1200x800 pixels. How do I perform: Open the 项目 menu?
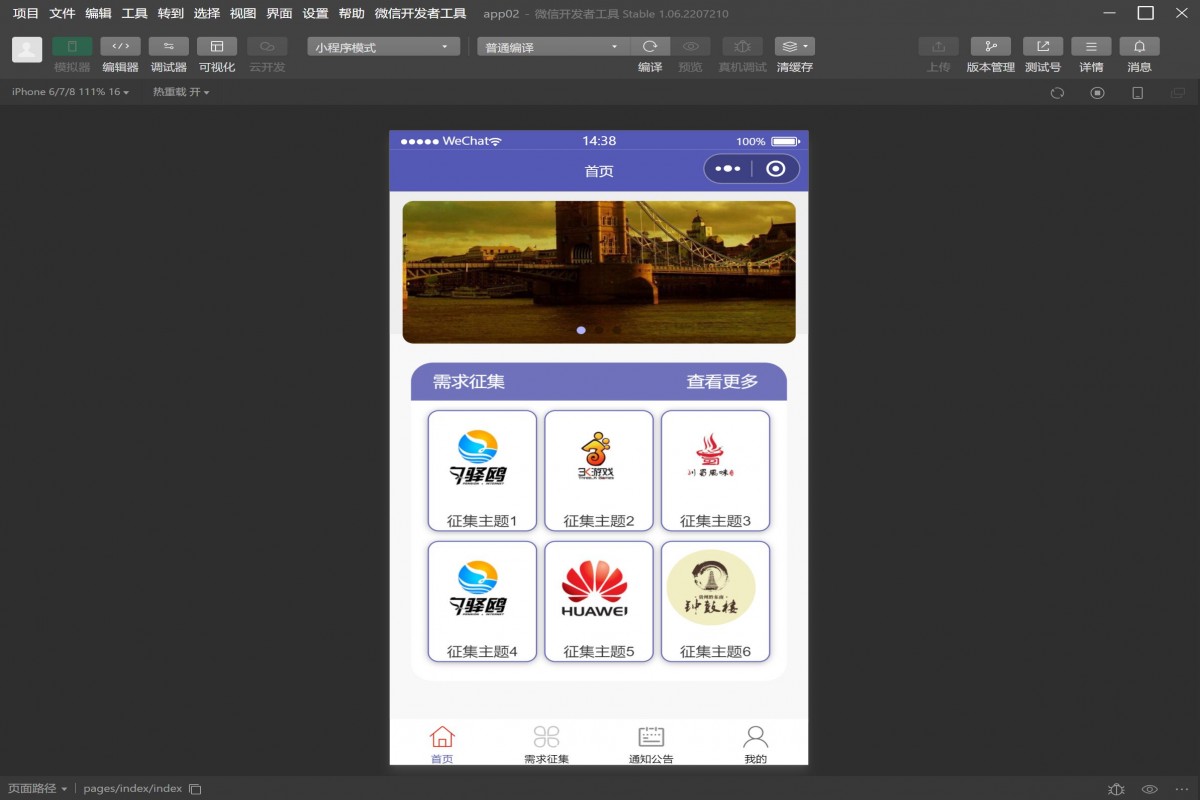22,14
